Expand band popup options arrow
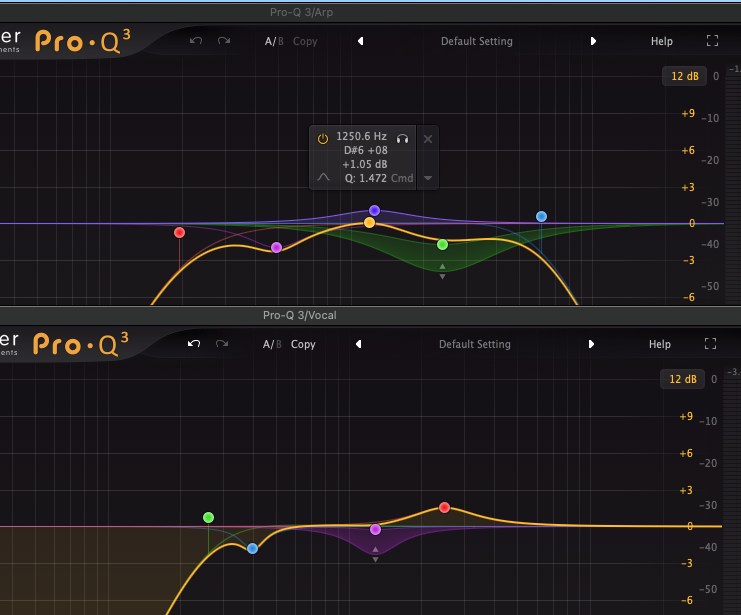Screen dimensions: 741x615 428,178
